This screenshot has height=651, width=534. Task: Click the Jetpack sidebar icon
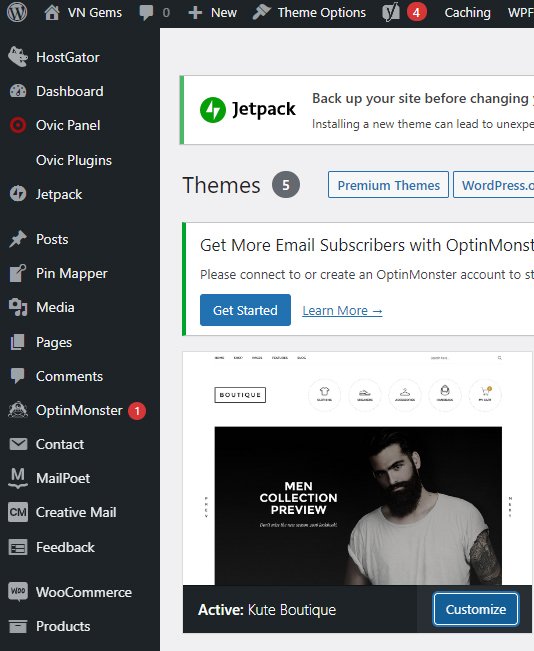pyautogui.click(x=18, y=194)
